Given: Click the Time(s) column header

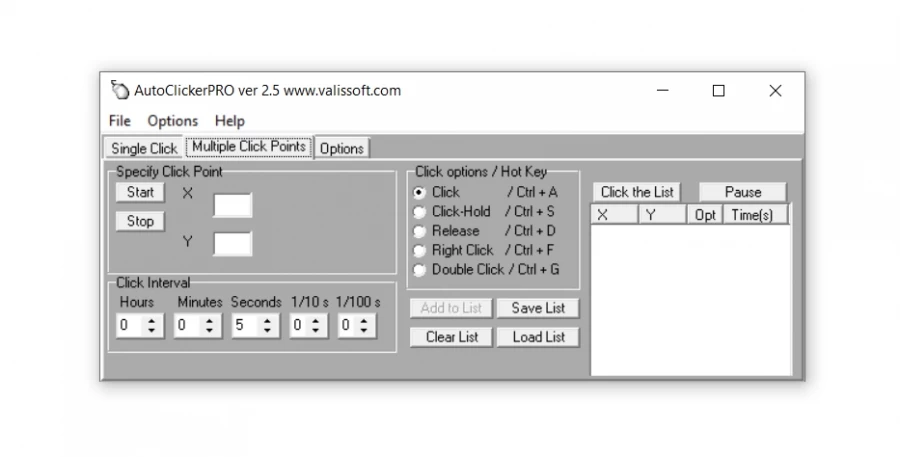Looking at the screenshot, I should pyautogui.click(x=755, y=215).
